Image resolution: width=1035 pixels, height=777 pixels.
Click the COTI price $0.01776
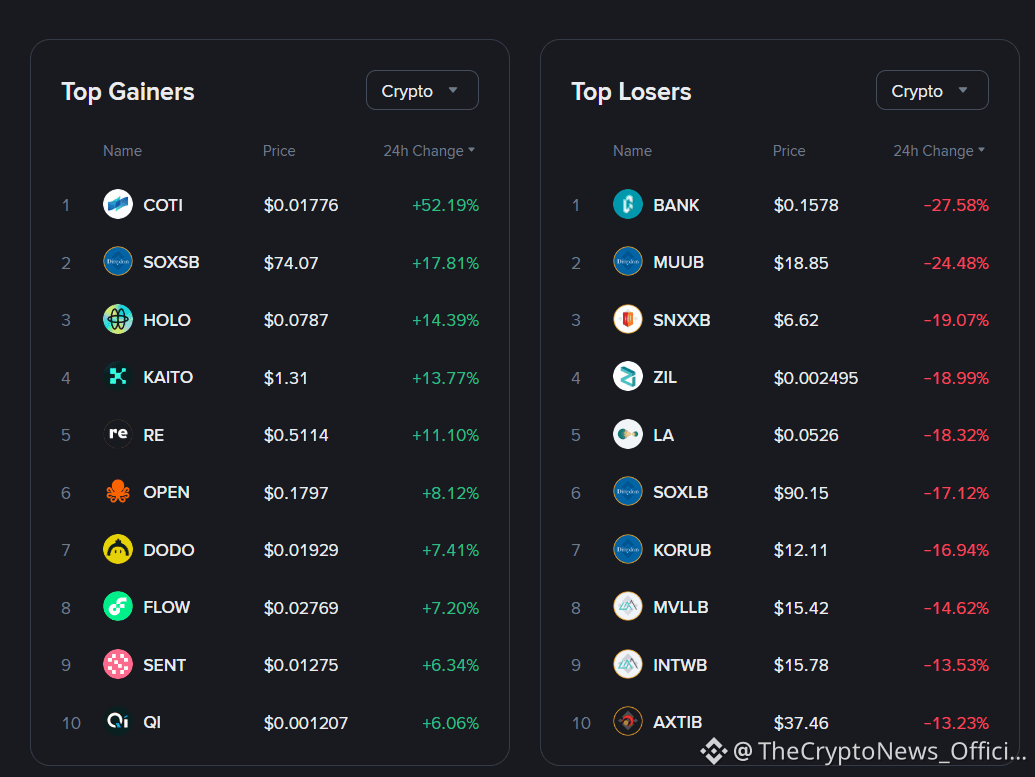point(301,205)
